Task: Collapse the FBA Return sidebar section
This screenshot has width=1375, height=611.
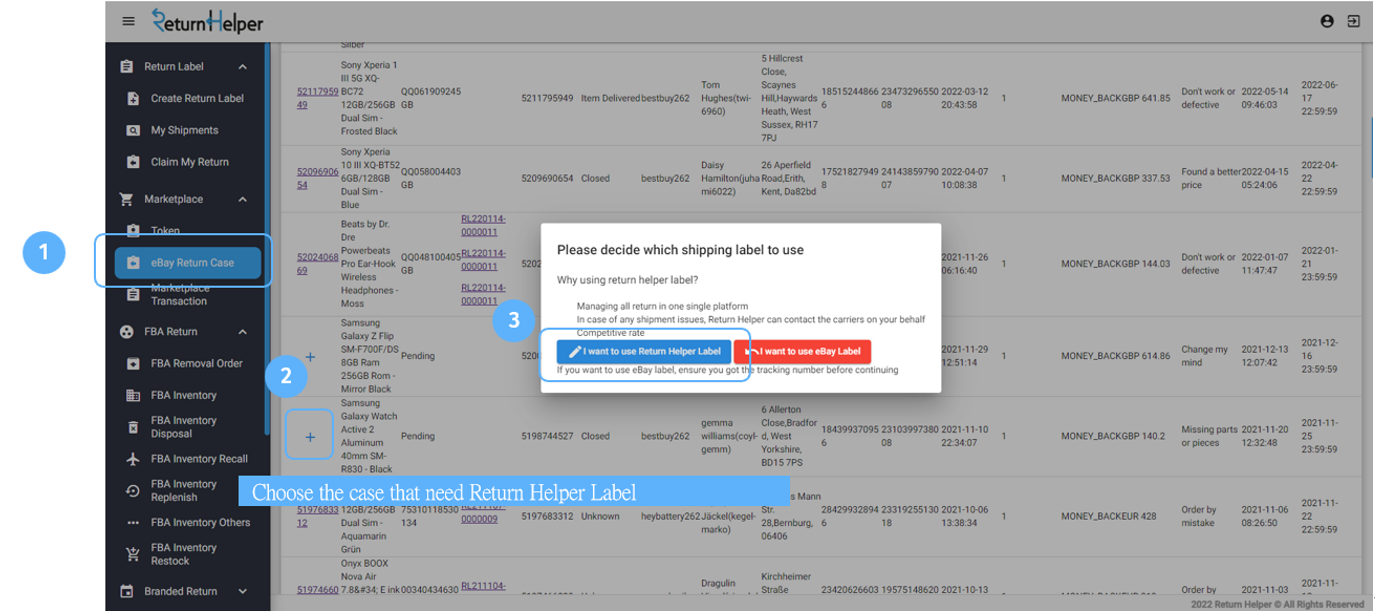Action: [x=243, y=331]
